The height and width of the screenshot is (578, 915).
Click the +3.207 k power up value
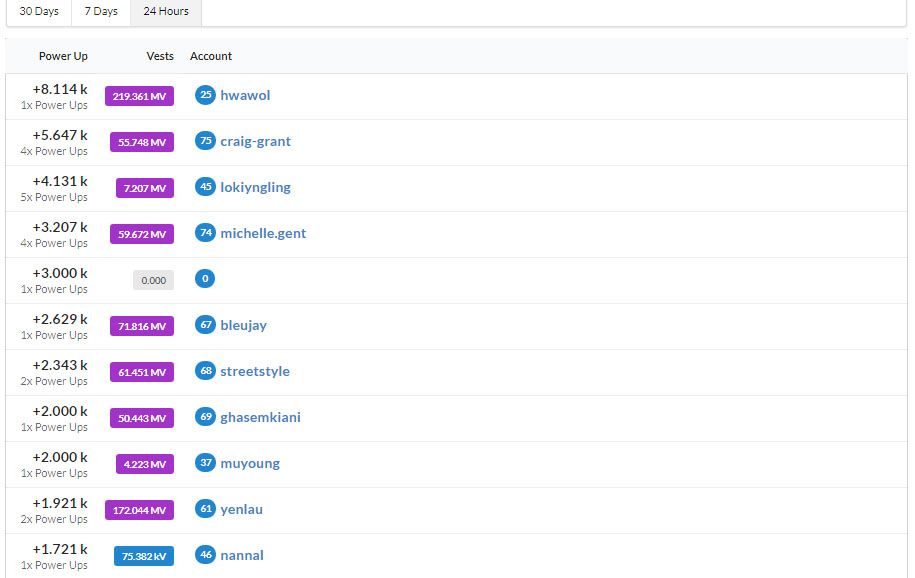point(60,227)
